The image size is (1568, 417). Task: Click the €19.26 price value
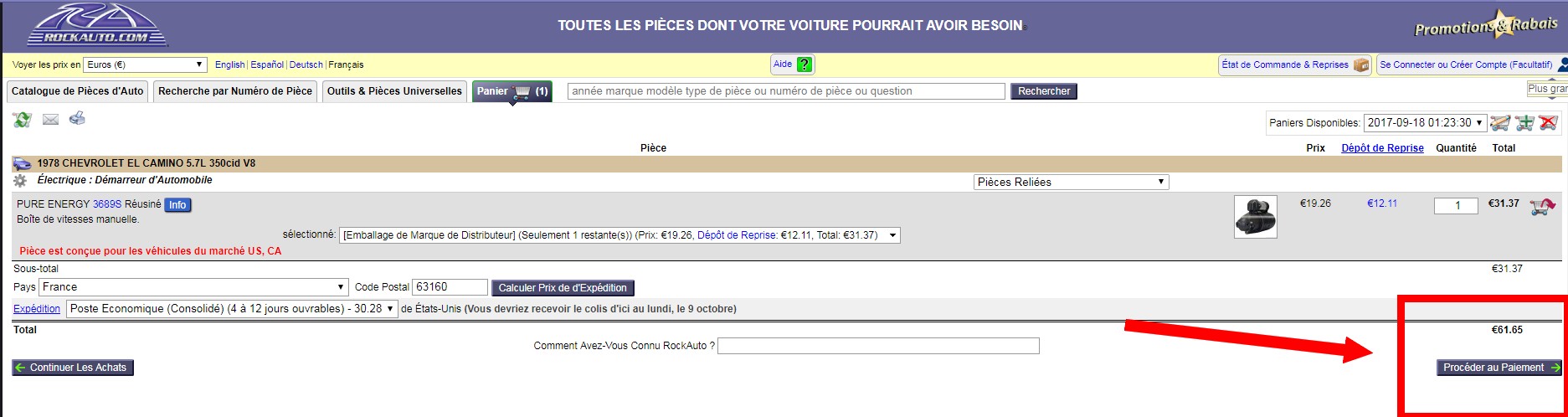[1315, 203]
